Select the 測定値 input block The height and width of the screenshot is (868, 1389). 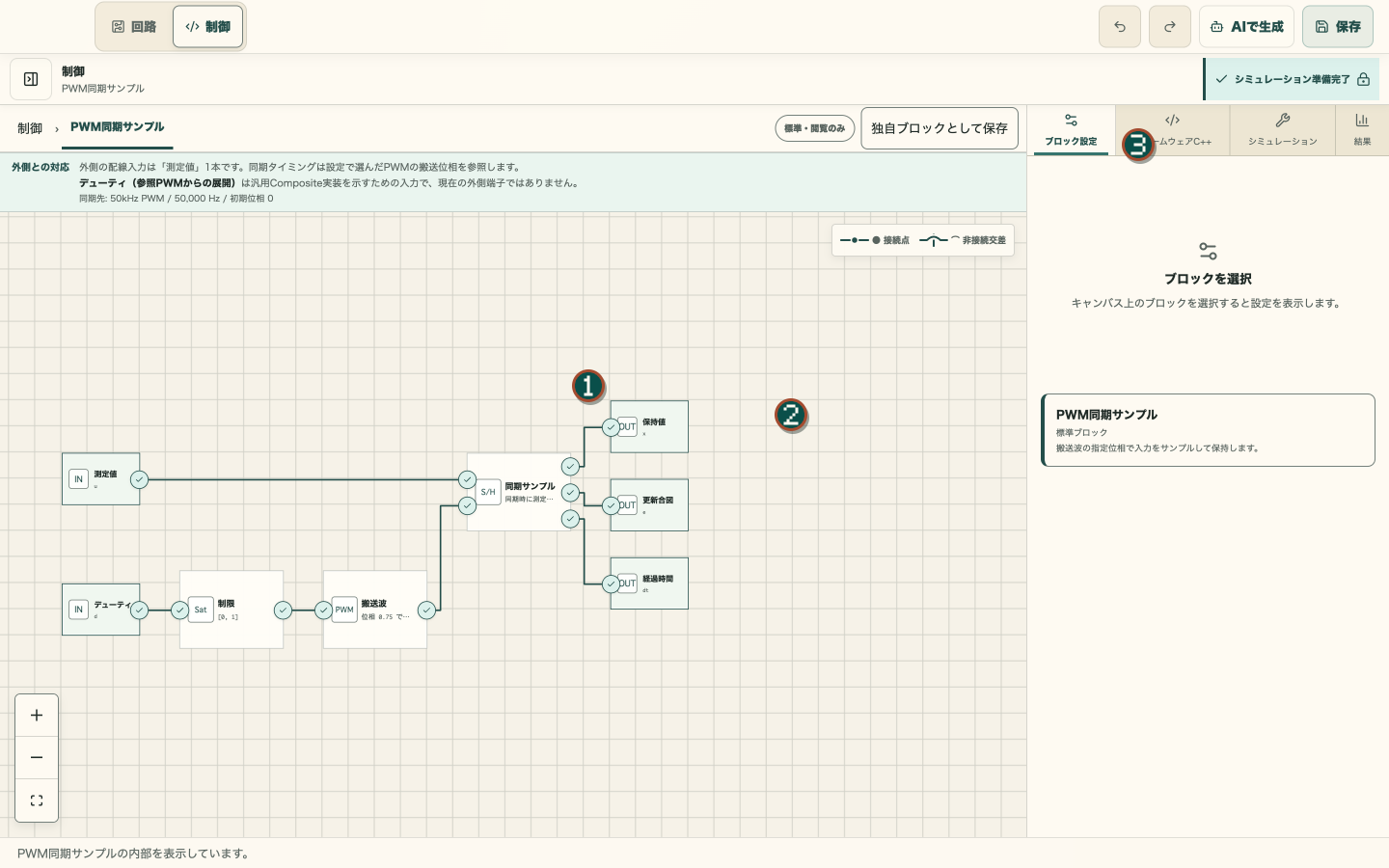pyautogui.click(x=100, y=479)
